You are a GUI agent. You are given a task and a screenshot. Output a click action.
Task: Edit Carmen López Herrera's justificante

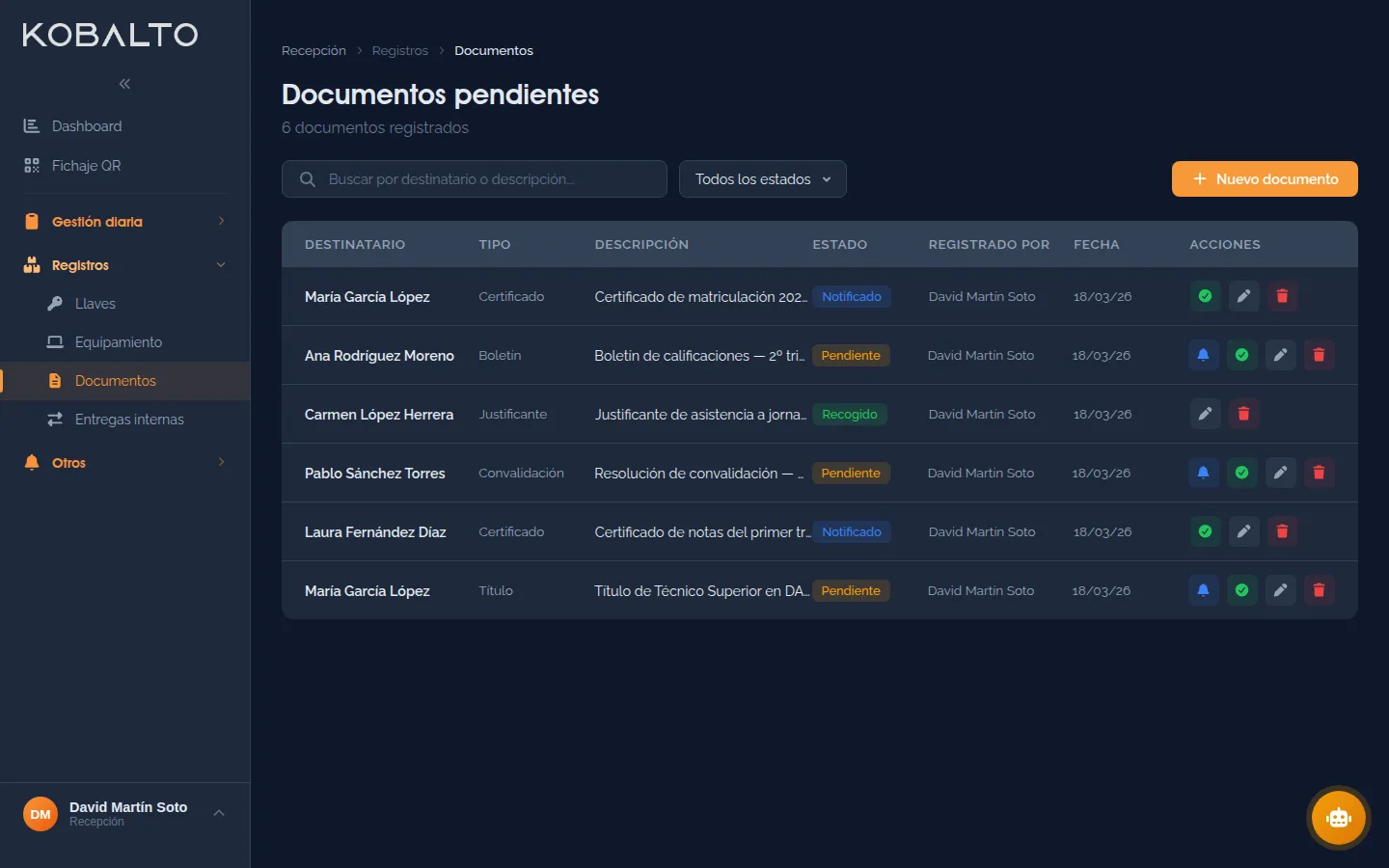tap(1205, 414)
